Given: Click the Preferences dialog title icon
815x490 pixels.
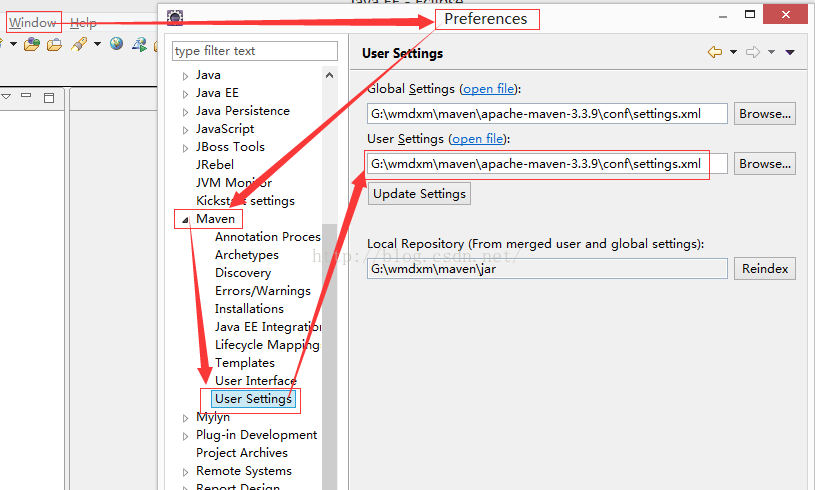Looking at the screenshot, I should point(175,18).
